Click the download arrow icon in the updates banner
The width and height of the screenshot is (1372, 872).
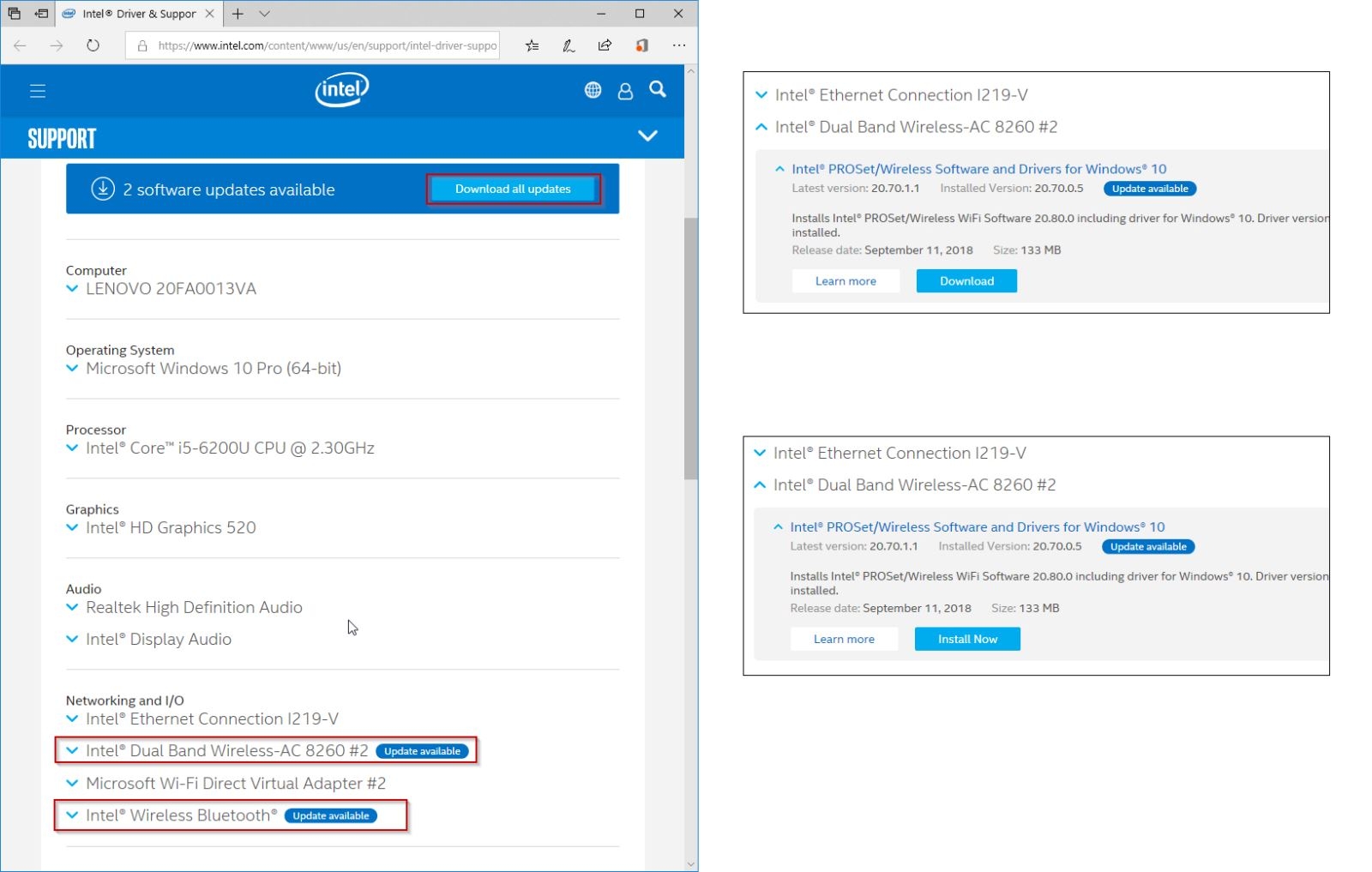coord(101,189)
